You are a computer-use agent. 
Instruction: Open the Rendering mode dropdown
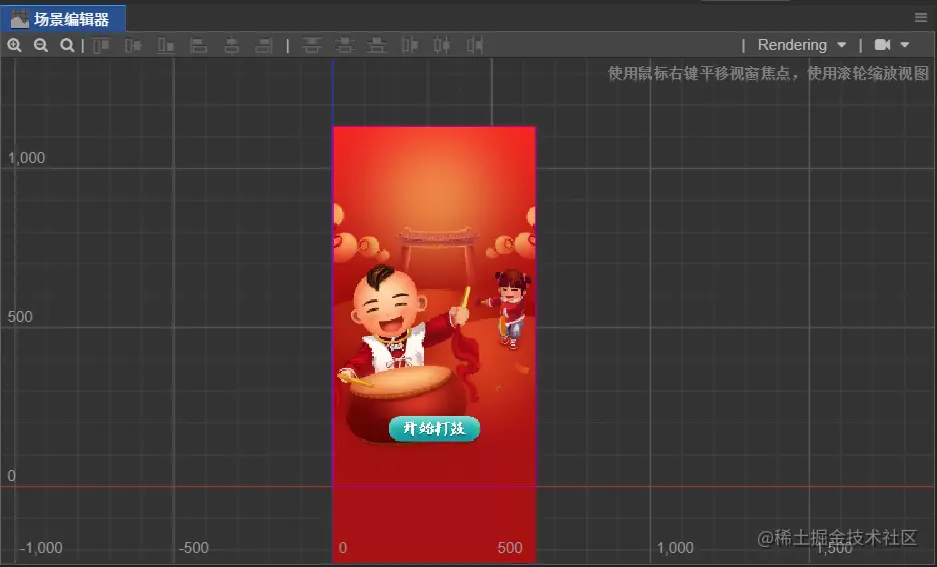(801, 45)
